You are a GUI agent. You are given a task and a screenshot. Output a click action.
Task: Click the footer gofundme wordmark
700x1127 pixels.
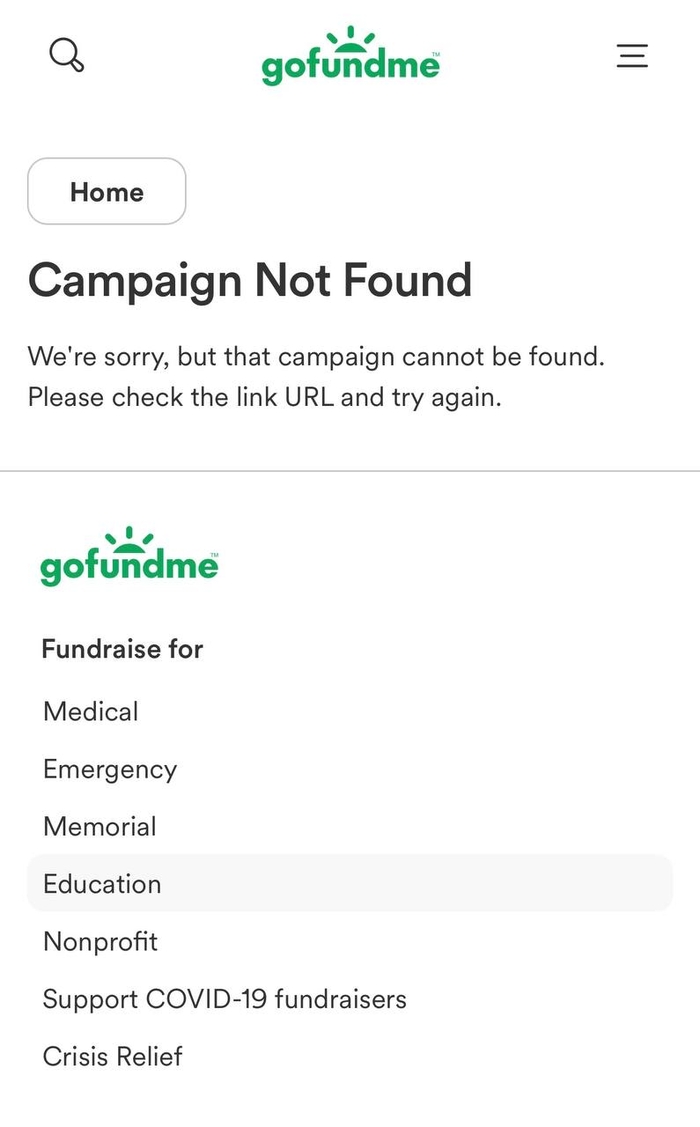tap(128, 567)
